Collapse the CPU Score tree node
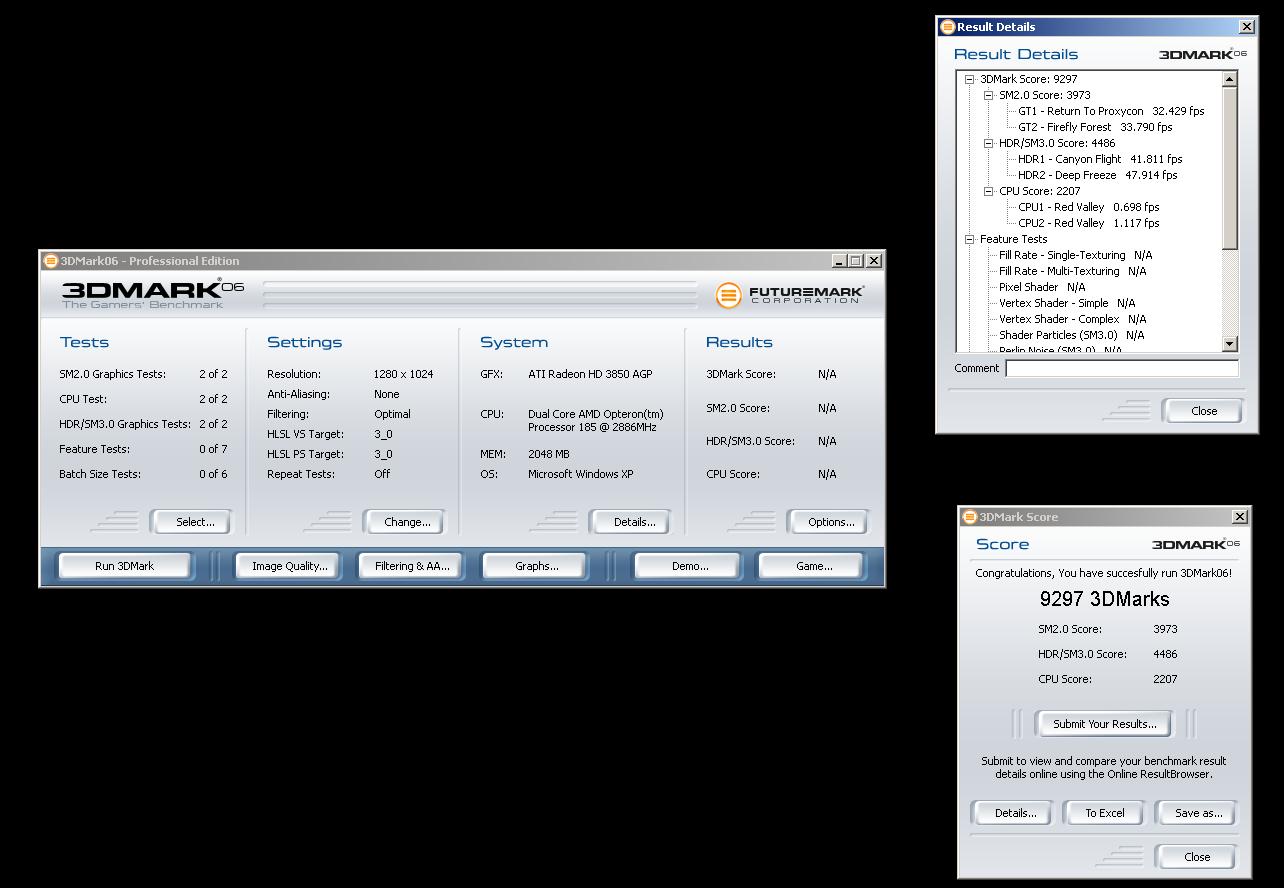 (989, 191)
